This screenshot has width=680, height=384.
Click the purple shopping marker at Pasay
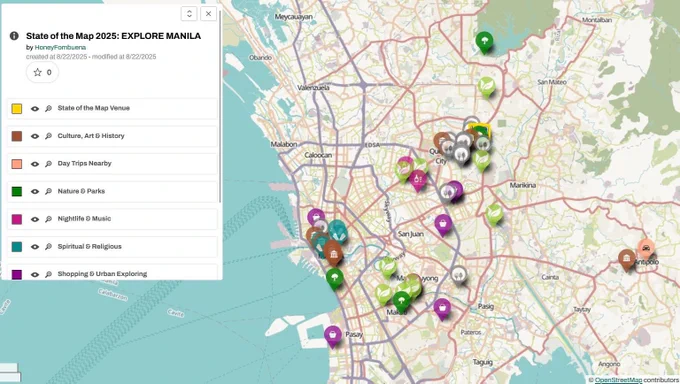coord(333,336)
